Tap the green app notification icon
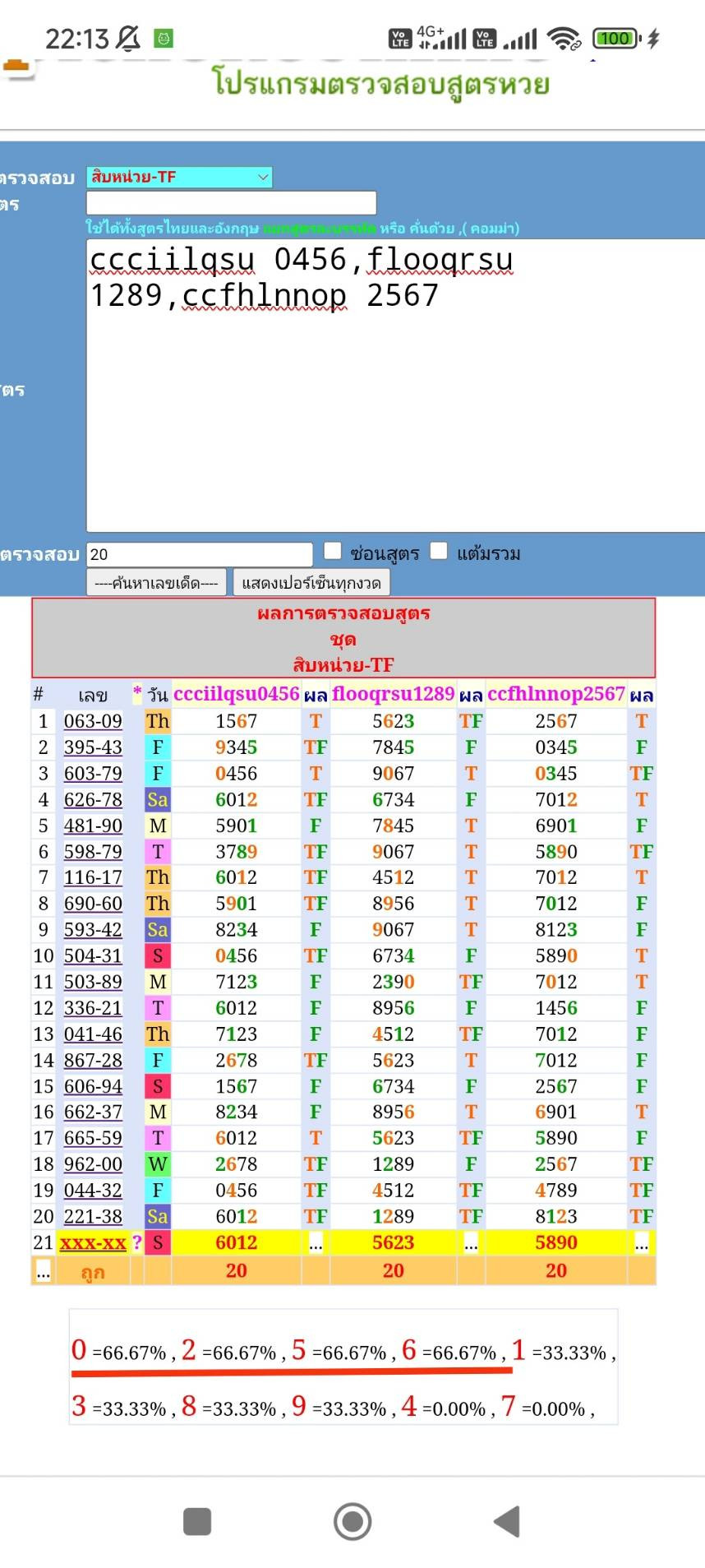Image resolution: width=705 pixels, height=1568 pixels. point(164,38)
